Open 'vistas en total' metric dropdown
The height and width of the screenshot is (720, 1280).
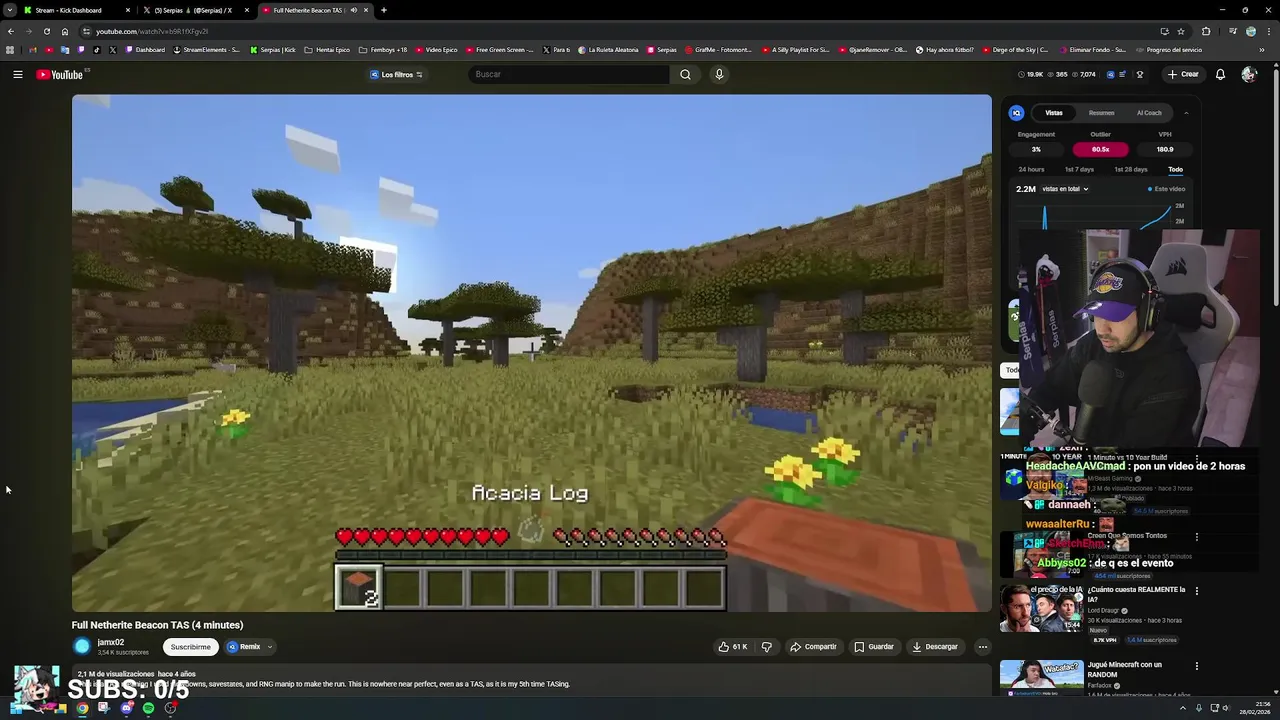pyautogui.click(x=1065, y=189)
